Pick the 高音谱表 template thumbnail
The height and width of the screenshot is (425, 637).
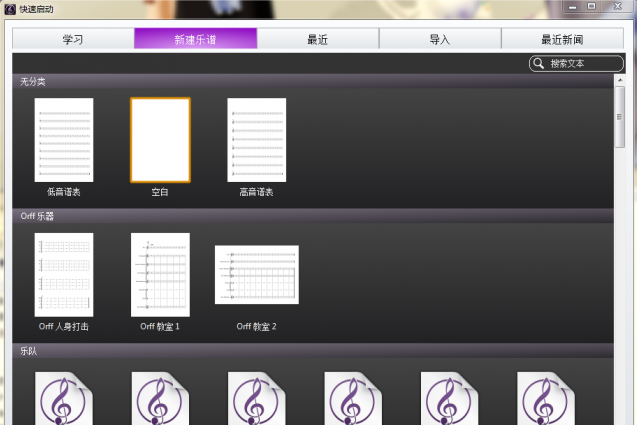point(257,140)
